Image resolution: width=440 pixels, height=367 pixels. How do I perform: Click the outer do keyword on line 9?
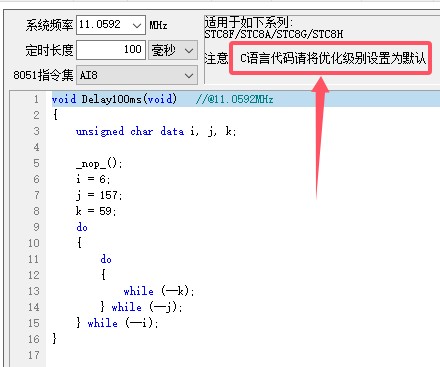pos(82,227)
